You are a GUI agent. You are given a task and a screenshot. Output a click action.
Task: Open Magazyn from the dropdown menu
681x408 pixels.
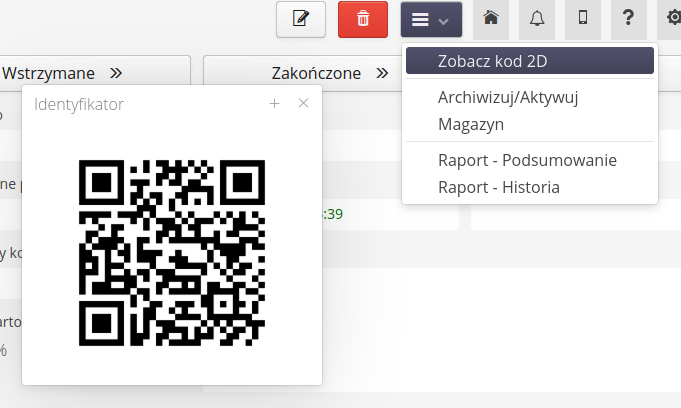tap(470, 124)
